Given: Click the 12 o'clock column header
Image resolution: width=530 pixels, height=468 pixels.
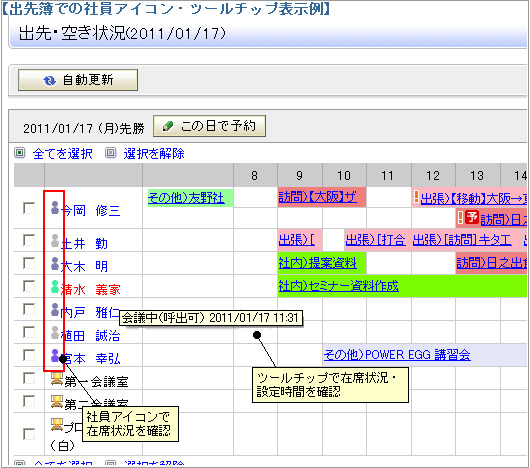Looking at the screenshot, I should tap(433, 175).
